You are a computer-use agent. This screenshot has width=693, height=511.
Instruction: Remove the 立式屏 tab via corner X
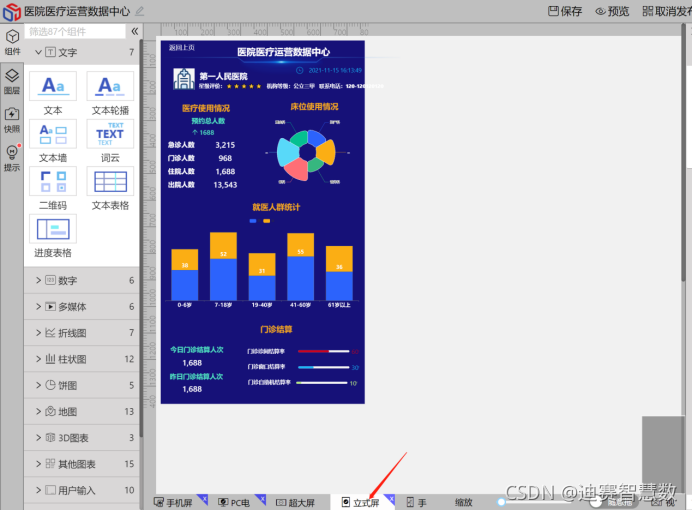tap(391, 499)
